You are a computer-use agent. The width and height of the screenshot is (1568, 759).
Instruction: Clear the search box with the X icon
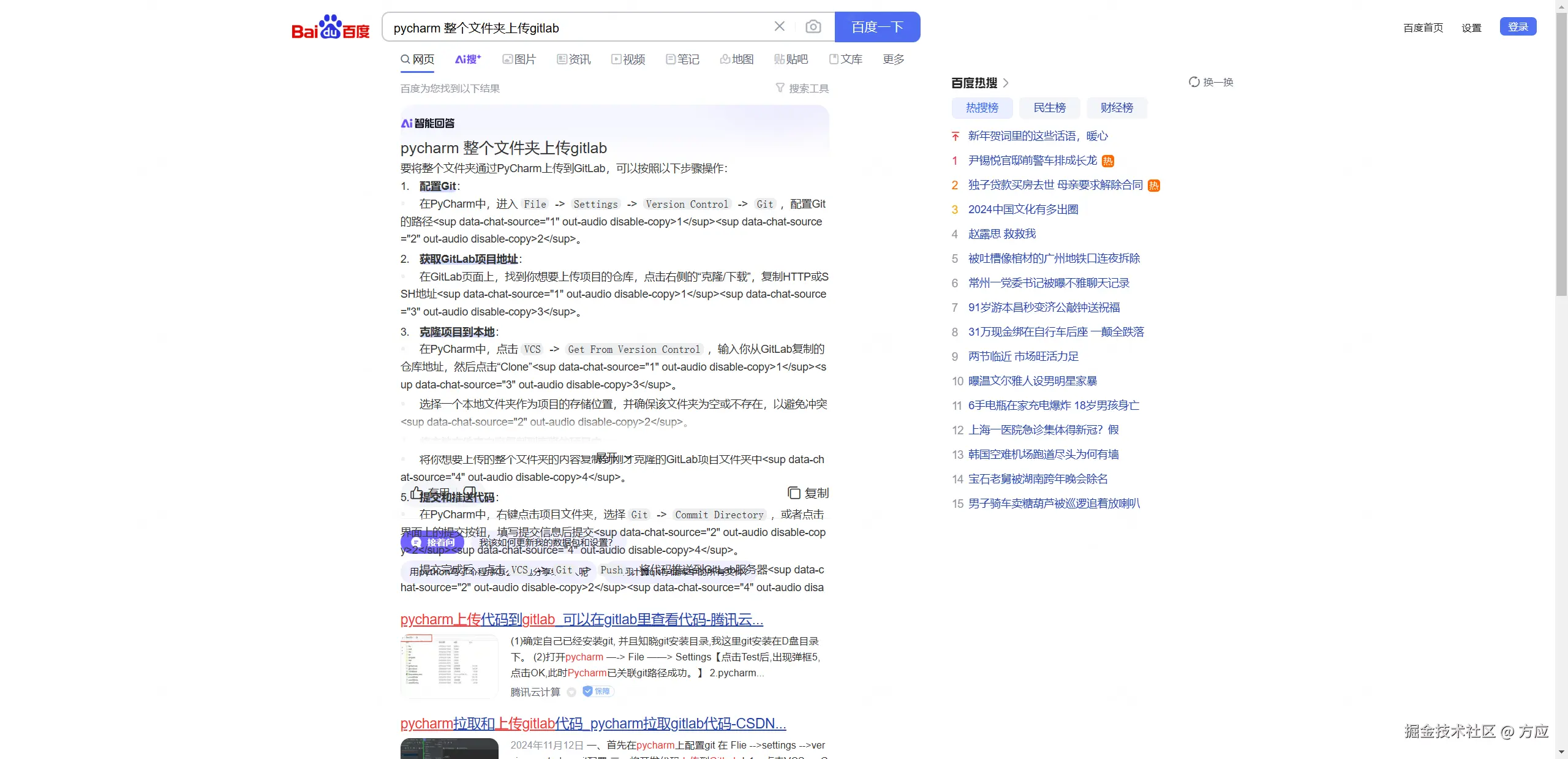(x=778, y=26)
